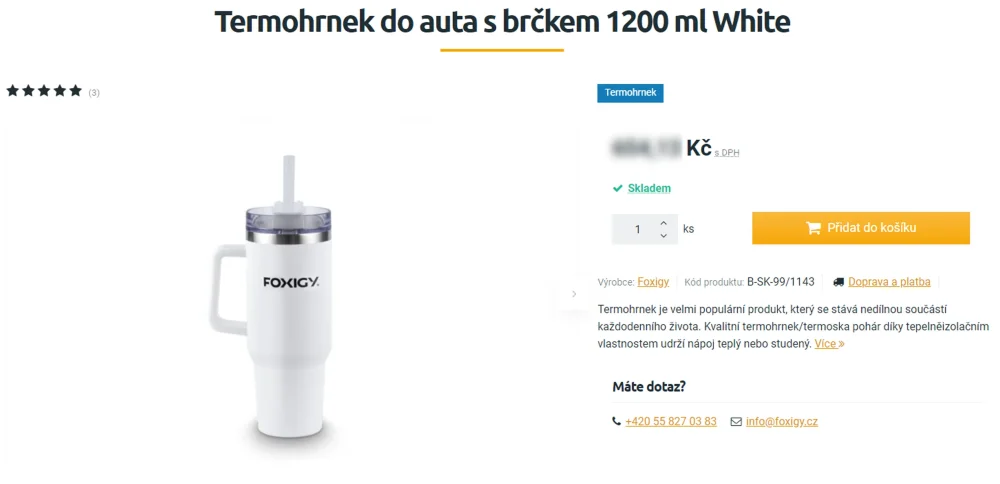Click the phone handset icon
Screen dimensions: 1000x484
[616, 422]
